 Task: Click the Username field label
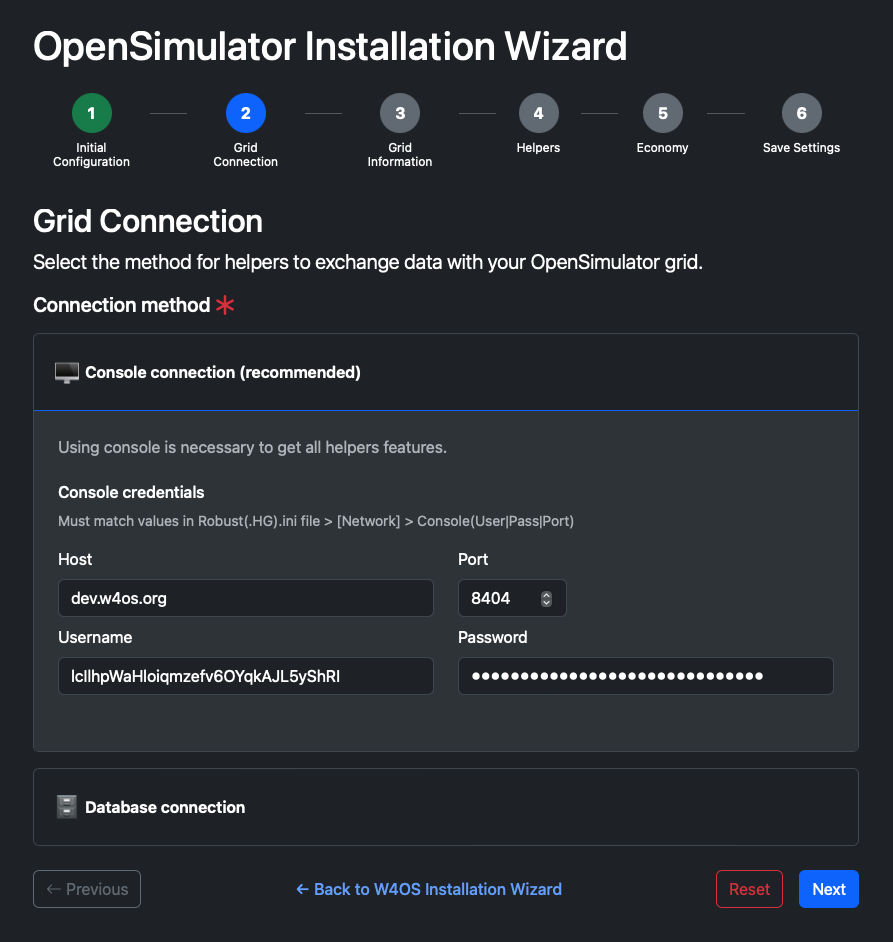click(x=95, y=637)
